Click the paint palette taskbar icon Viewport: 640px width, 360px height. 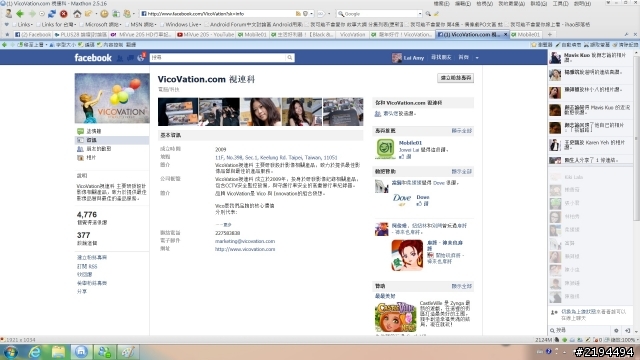click(x=128, y=352)
